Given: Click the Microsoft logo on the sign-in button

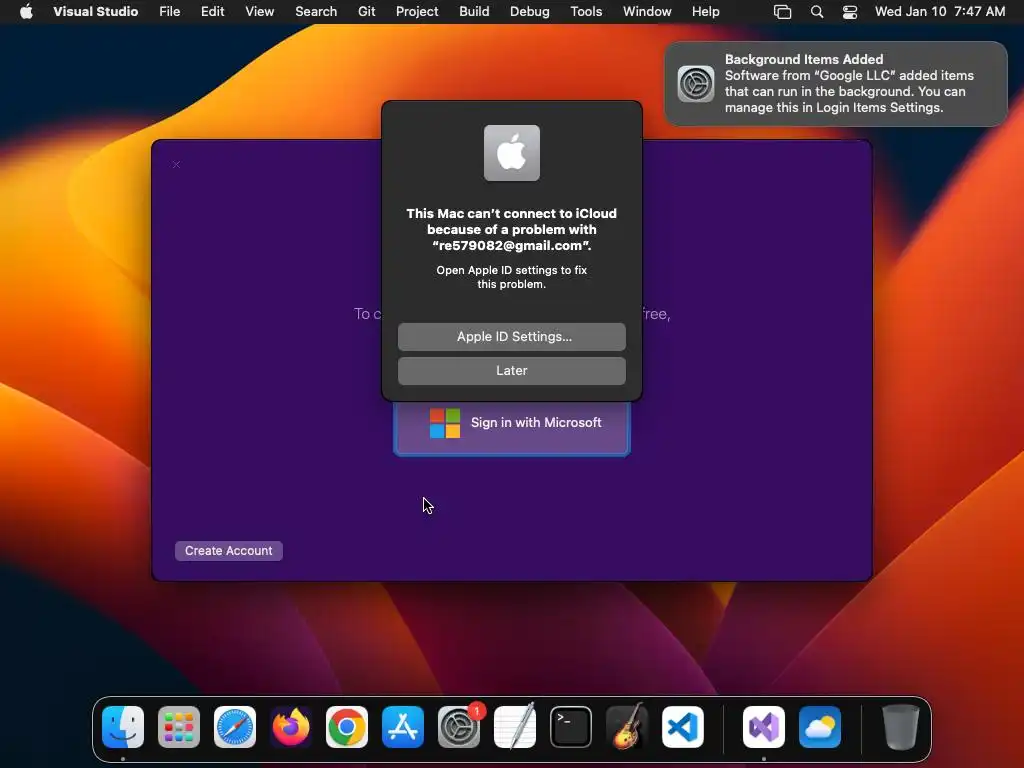Looking at the screenshot, I should click(x=445, y=423).
